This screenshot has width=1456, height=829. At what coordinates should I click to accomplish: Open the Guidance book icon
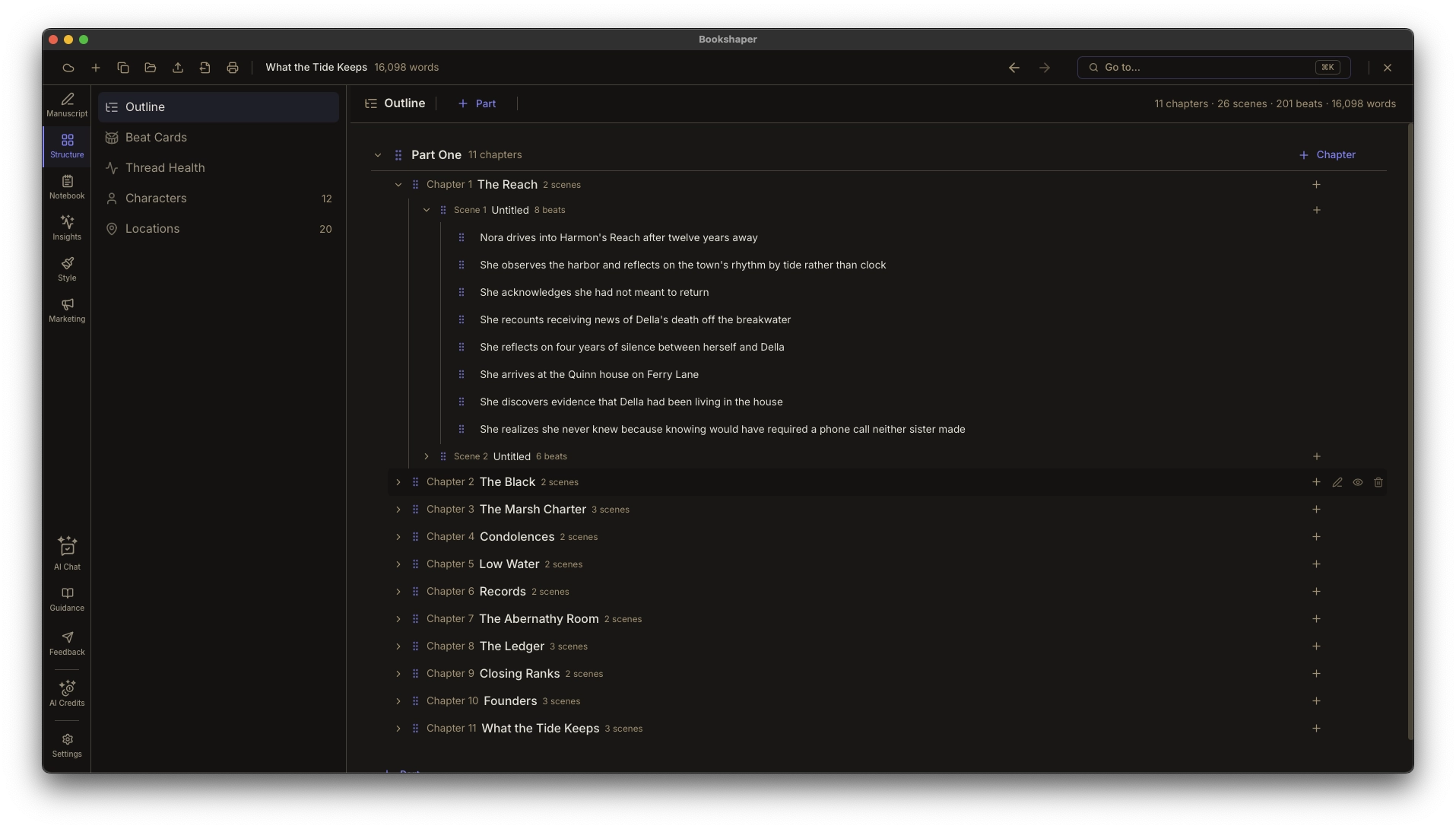[67, 599]
